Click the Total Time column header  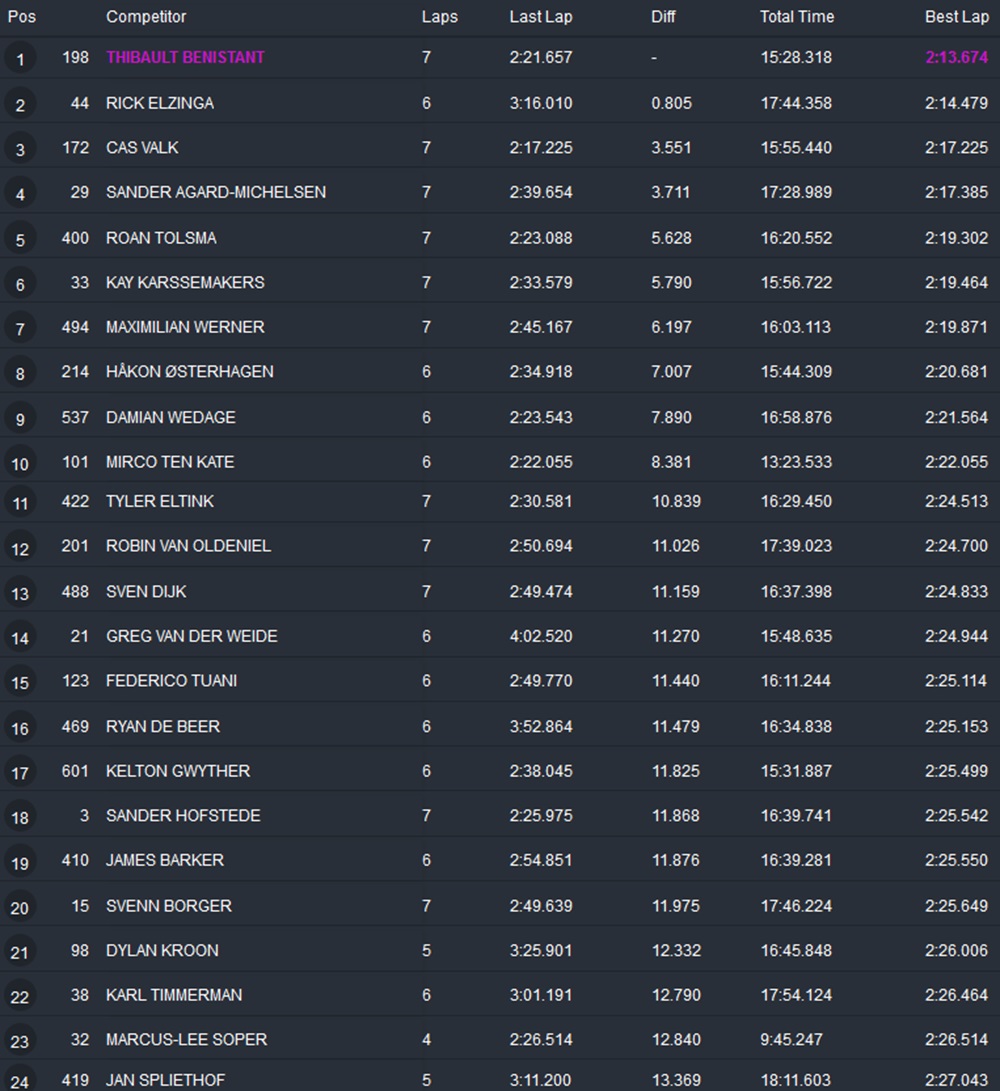796,17
